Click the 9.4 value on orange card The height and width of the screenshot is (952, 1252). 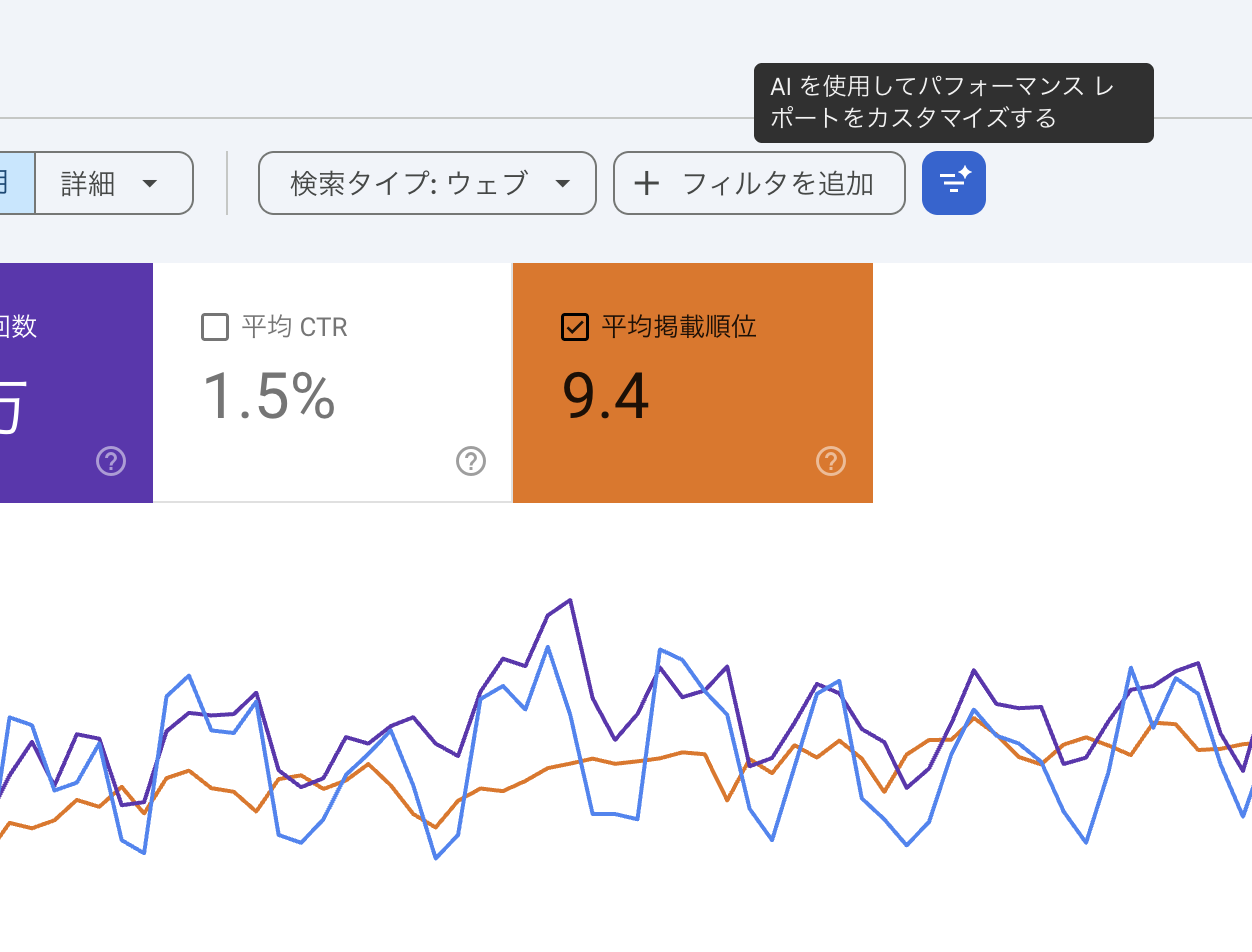point(606,396)
